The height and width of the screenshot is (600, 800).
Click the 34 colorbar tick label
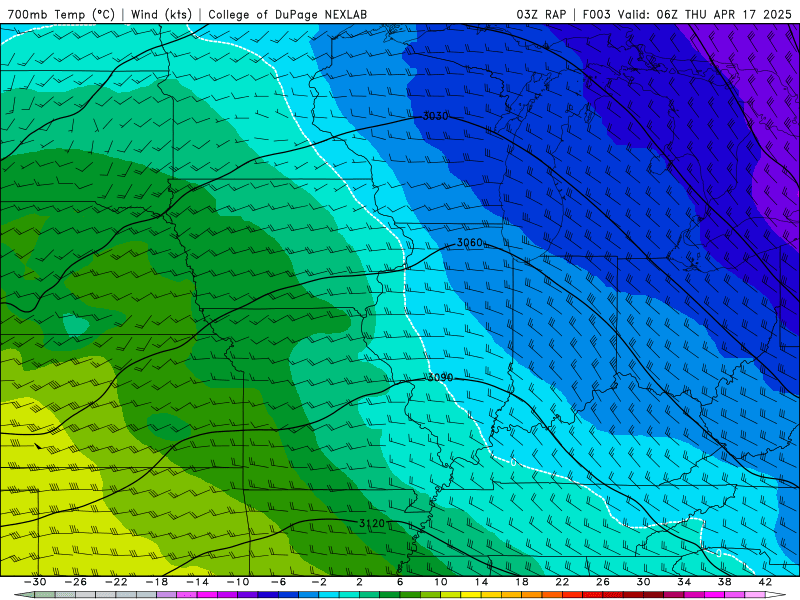(x=684, y=582)
